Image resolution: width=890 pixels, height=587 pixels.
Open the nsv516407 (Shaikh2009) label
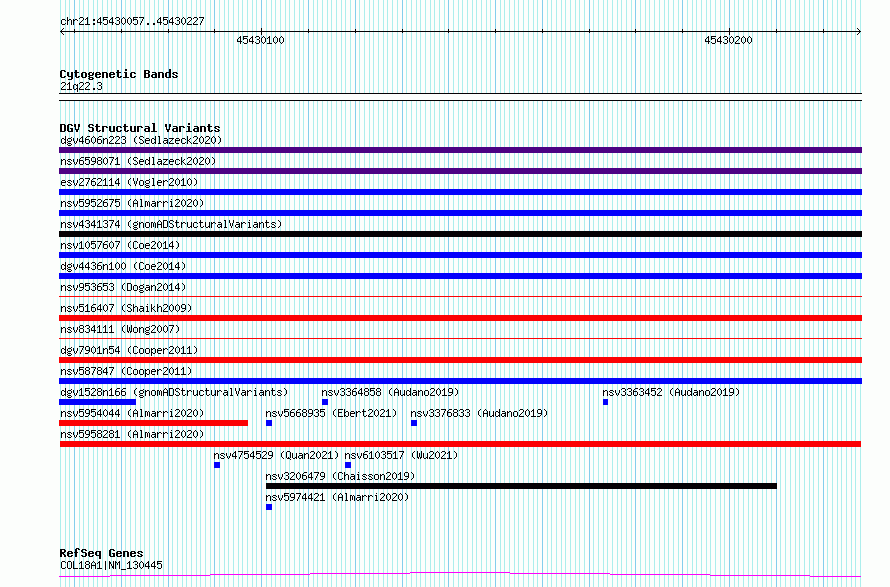coord(126,308)
